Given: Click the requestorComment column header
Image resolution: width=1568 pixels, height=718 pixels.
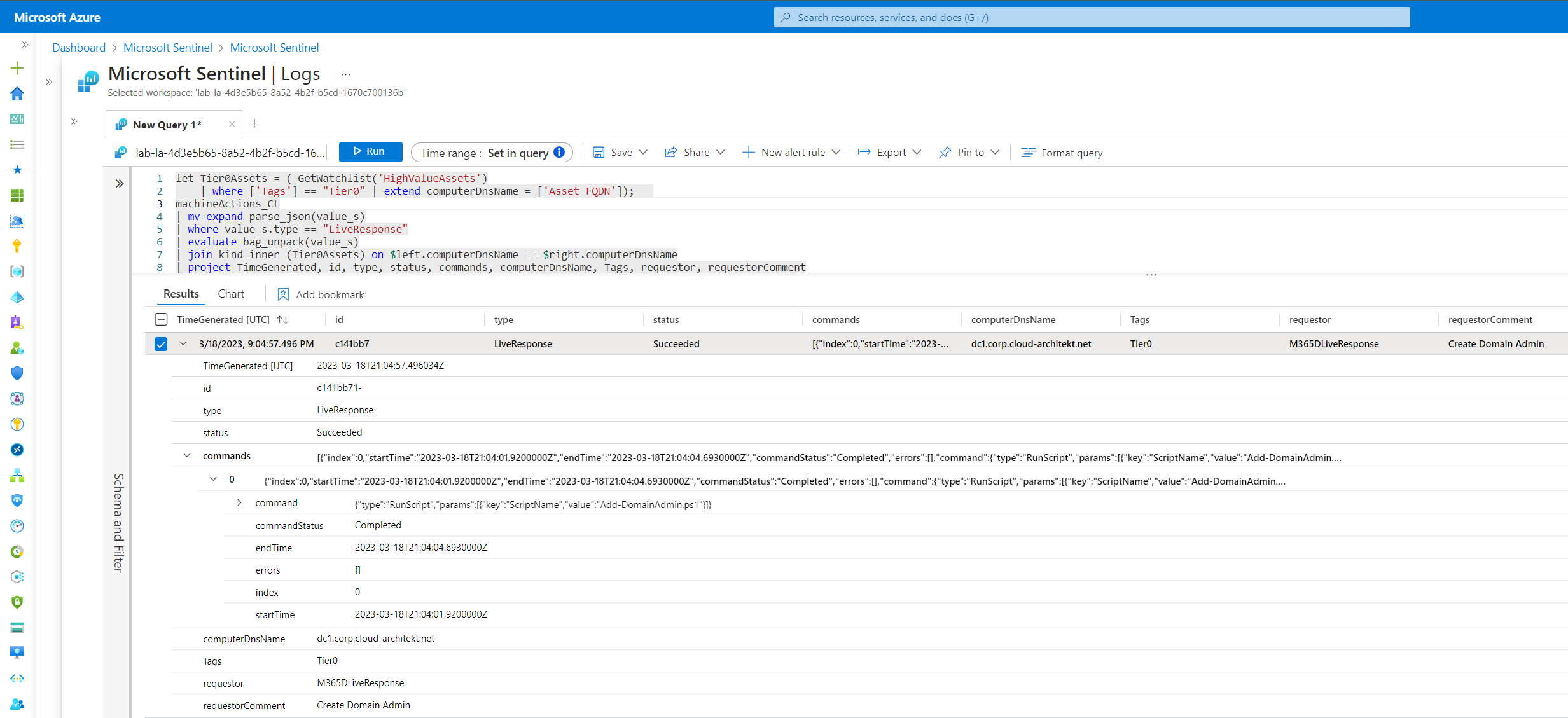Looking at the screenshot, I should (1490, 320).
